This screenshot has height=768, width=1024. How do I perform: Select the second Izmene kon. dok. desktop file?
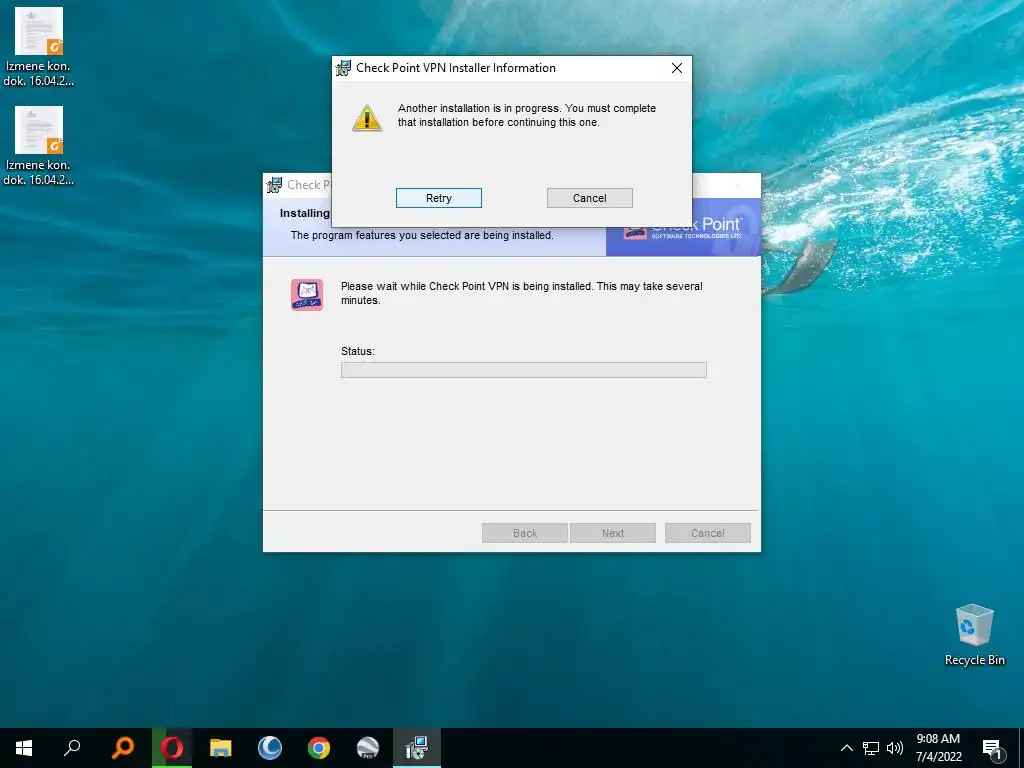(39, 146)
